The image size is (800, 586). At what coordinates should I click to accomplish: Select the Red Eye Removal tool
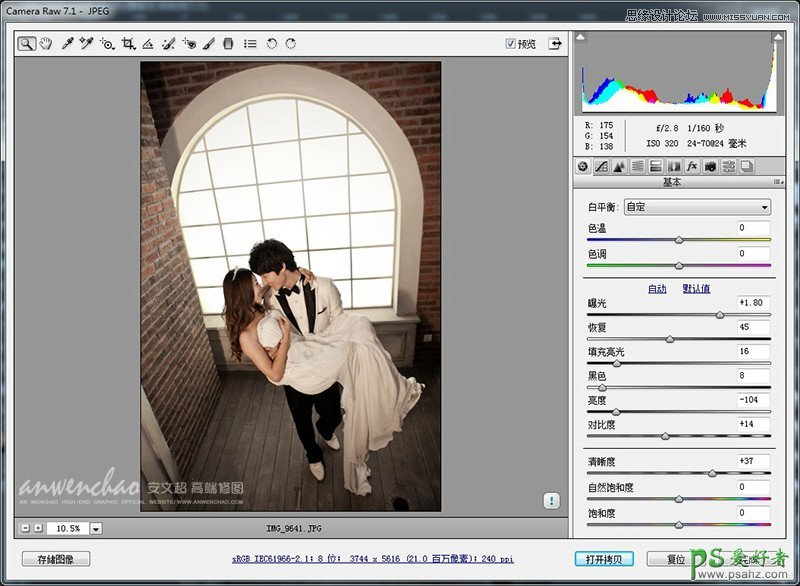point(189,44)
